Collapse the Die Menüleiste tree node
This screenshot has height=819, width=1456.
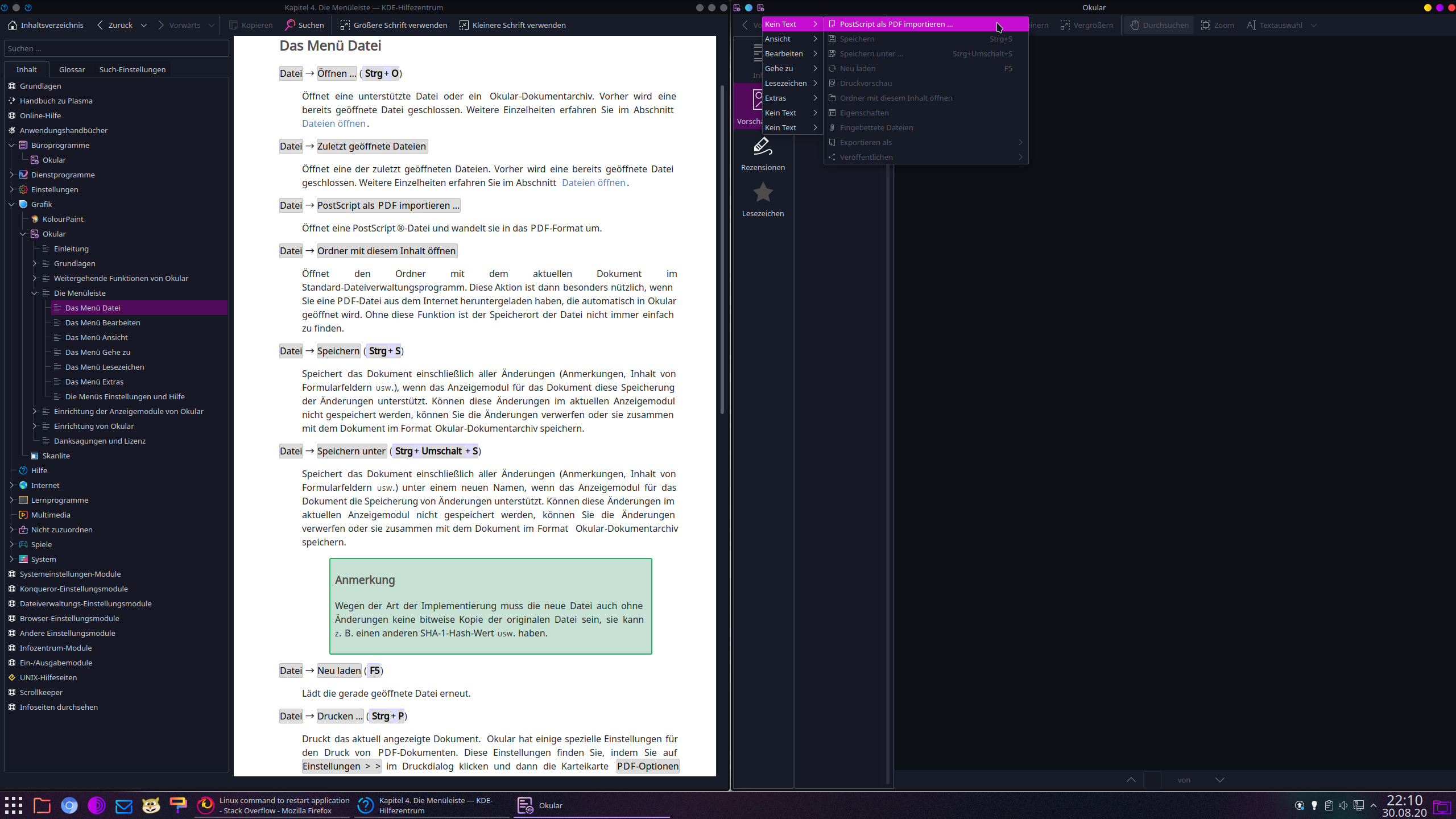coord(34,293)
